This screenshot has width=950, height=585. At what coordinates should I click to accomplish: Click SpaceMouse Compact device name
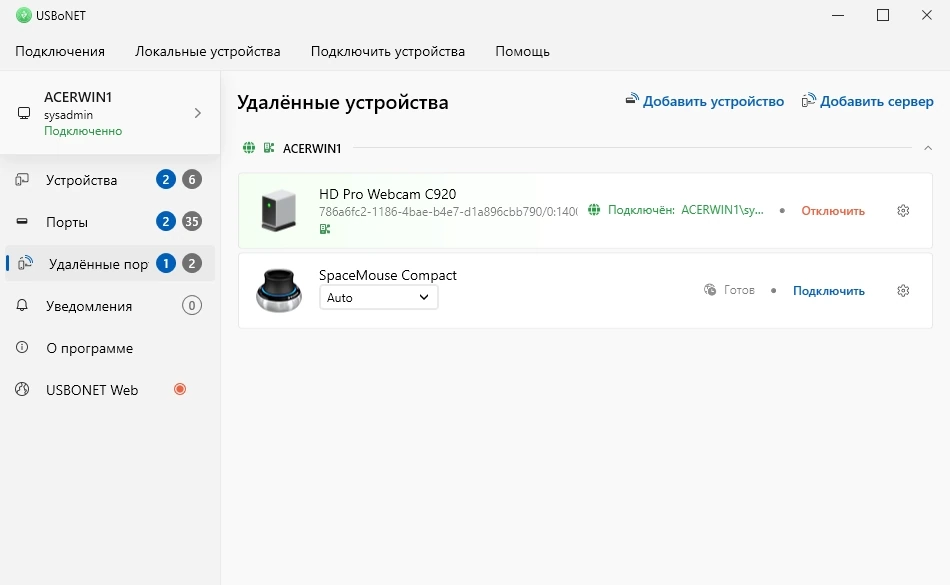coord(388,275)
